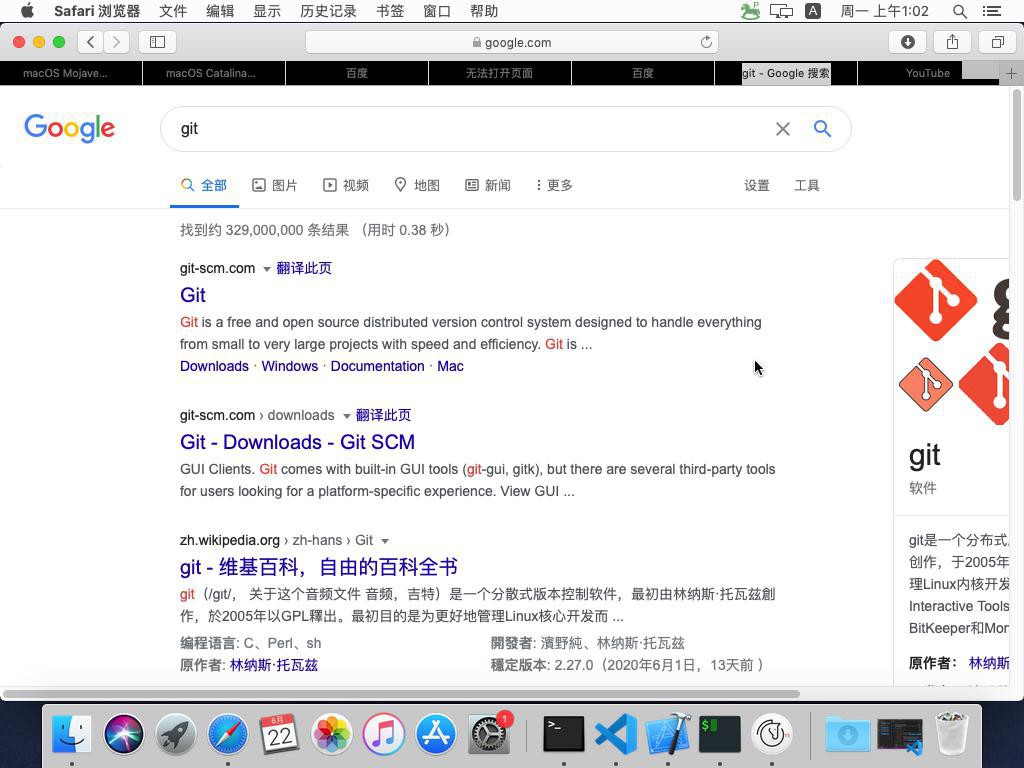Screen dimensions: 1024x768
Task: Show the Safari tab overview
Action: pyautogui.click(x=997, y=42)
